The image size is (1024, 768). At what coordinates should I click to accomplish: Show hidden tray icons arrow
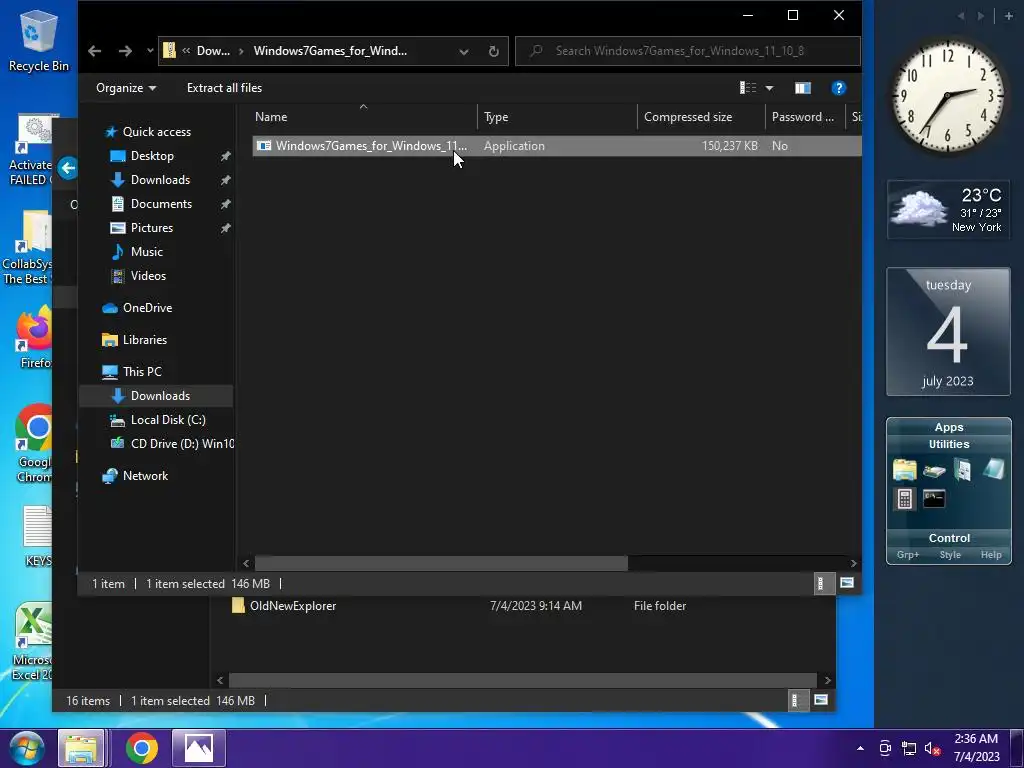click(860, 748)
